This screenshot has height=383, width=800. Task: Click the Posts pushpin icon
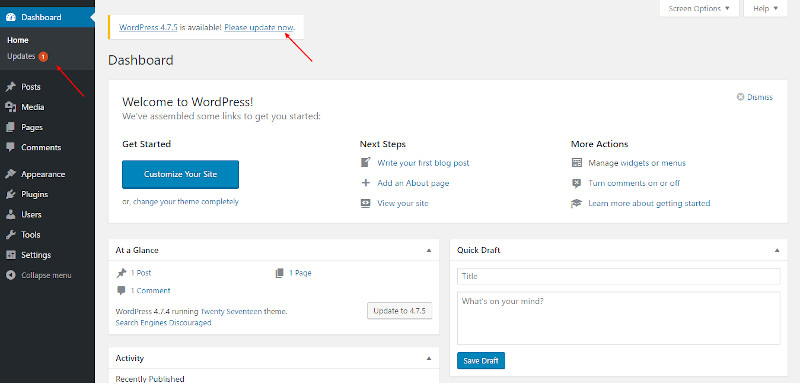tap(10, 87)
